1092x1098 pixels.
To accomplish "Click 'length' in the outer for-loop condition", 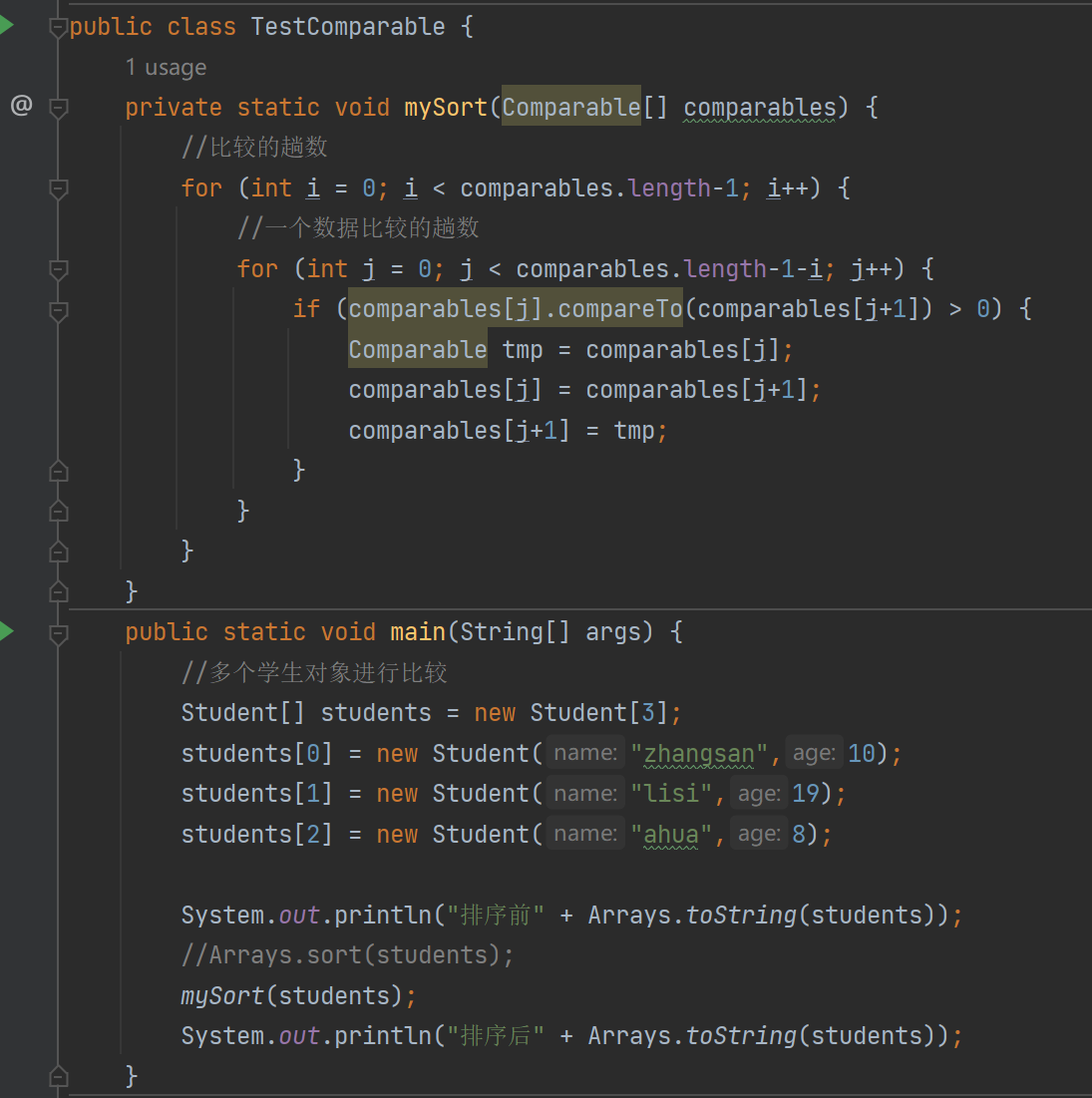I will tap(669, 187).
